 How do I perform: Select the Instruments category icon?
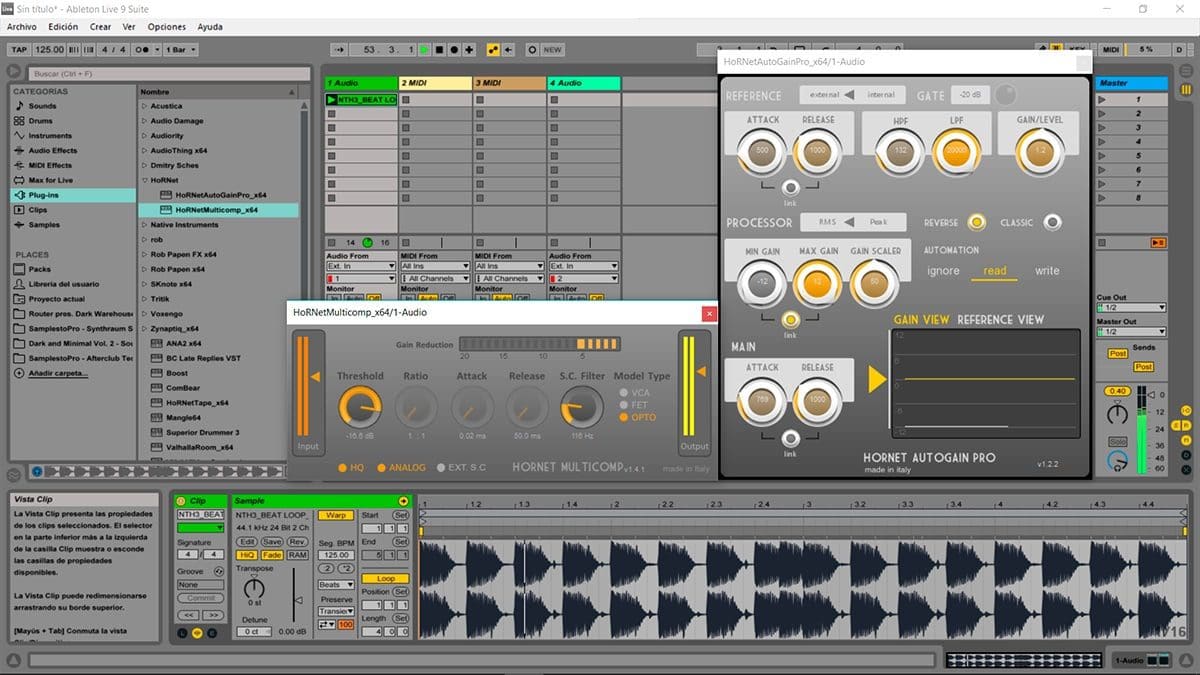[18, 136]
